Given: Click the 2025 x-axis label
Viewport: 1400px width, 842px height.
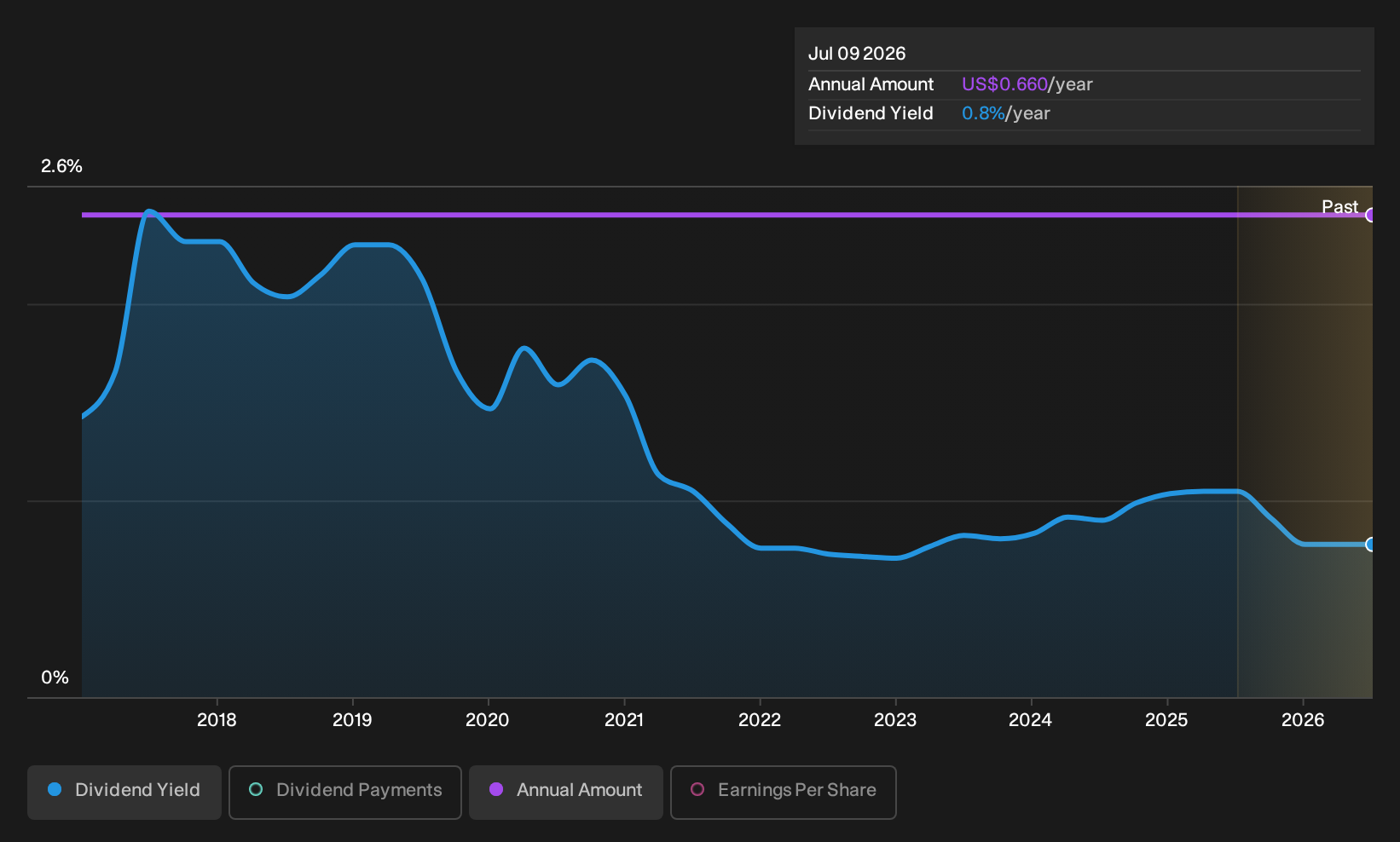Looking at the screenshot, I should pyautogui.click(x=1166, y=720).
